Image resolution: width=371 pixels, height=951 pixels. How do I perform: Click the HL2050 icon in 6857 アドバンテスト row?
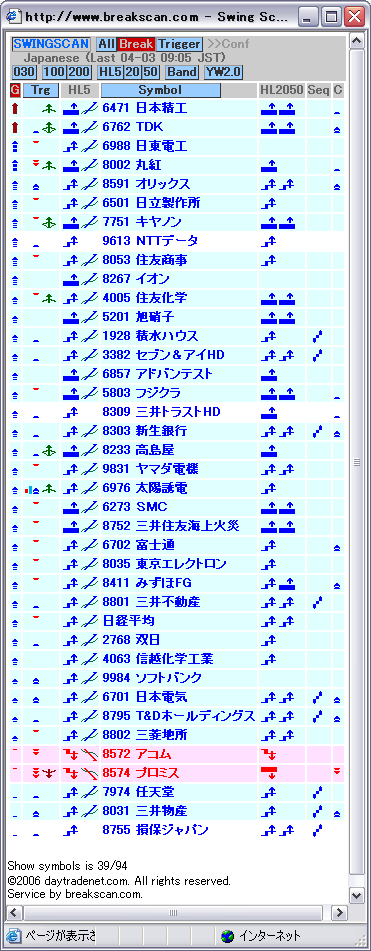(x=269, y=374)
